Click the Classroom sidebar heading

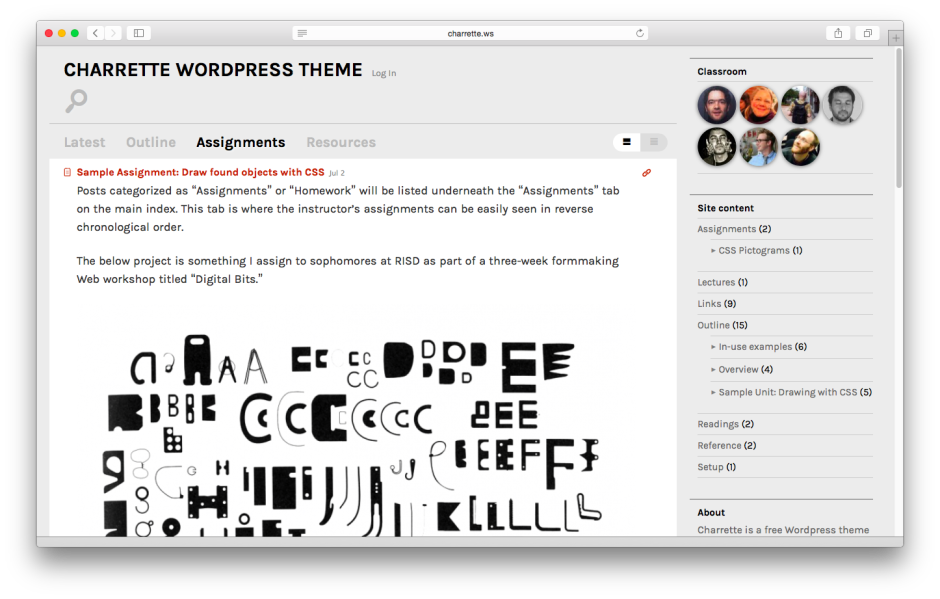(722, 71)
